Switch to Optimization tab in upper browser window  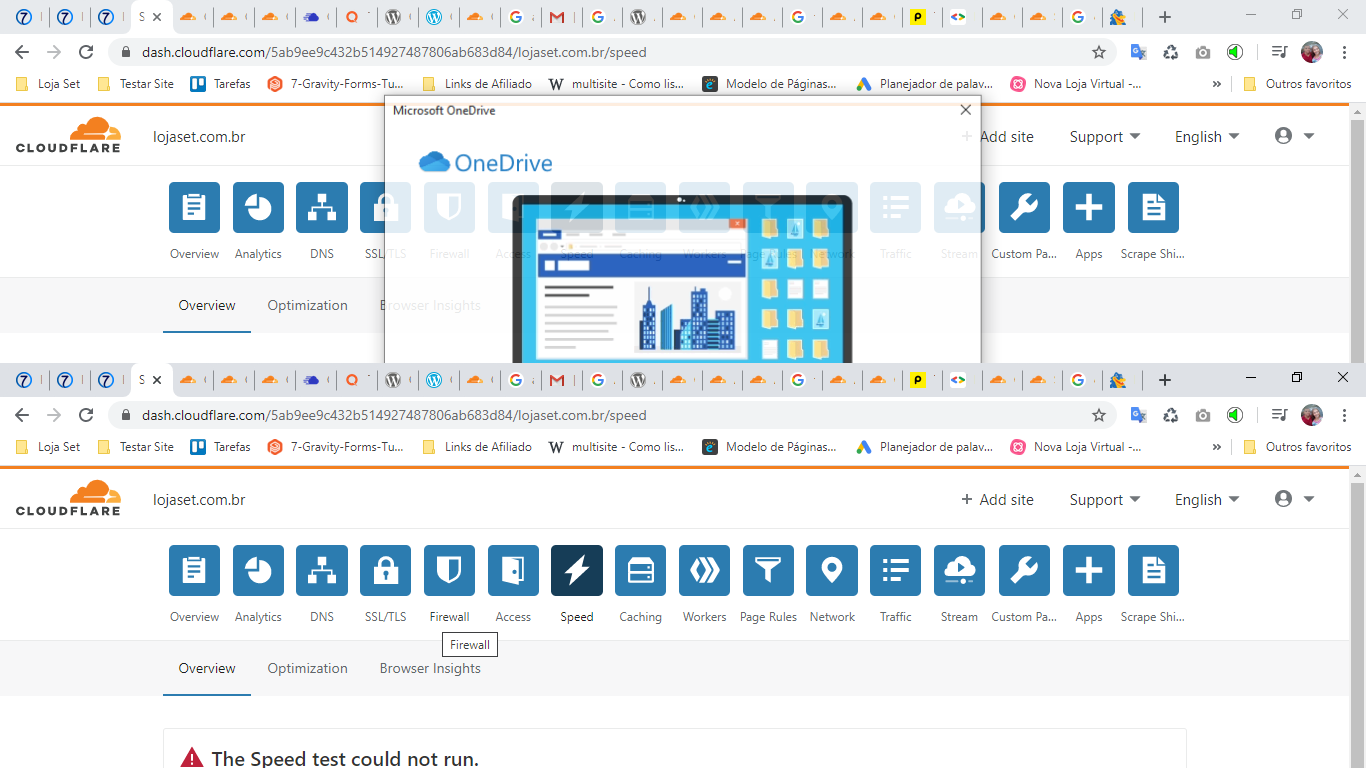(x=308, y=305)
